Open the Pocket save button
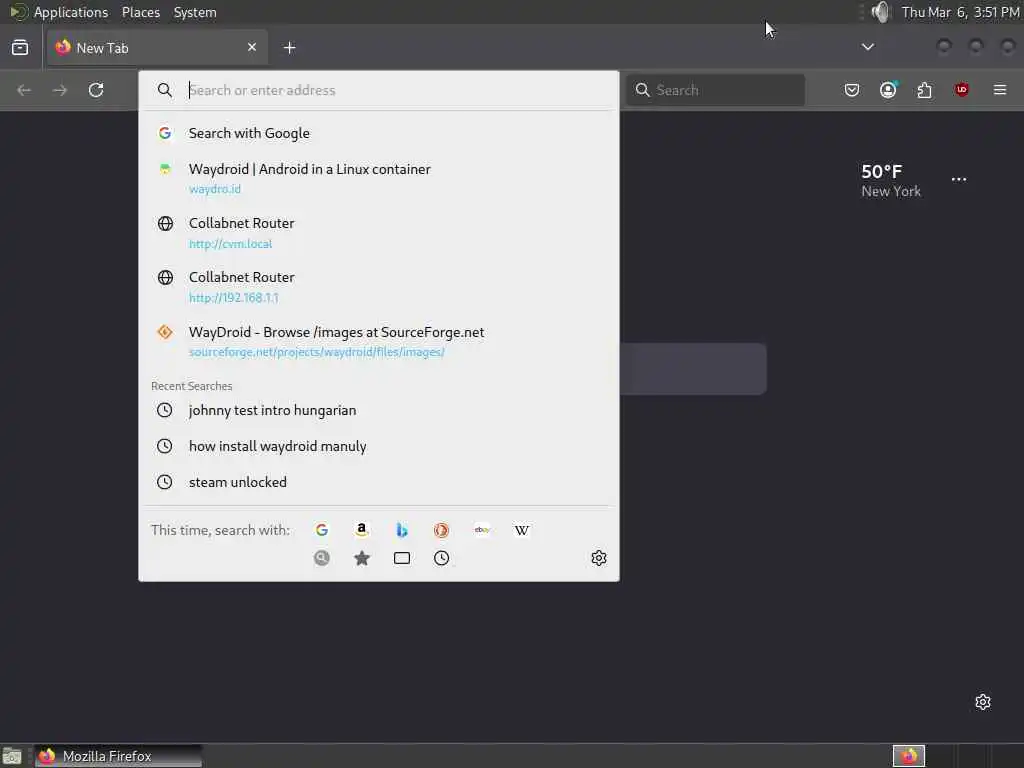Screen dimensions: 1024x768 (x=852, y=90)
